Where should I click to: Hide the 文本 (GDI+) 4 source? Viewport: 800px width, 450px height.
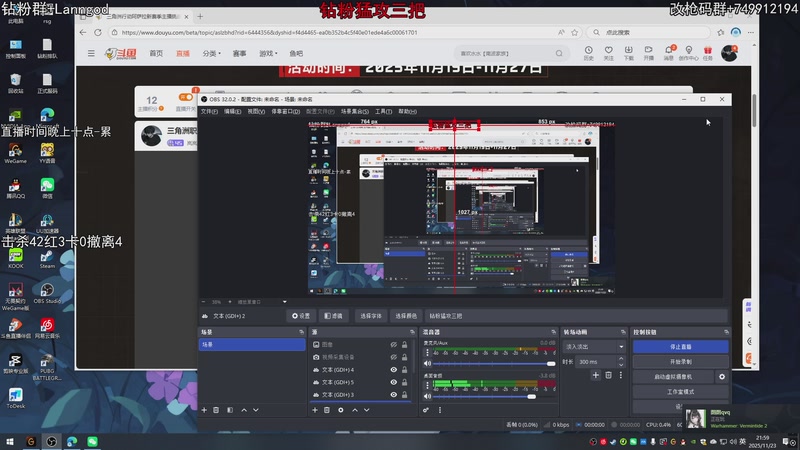point(393,370)
